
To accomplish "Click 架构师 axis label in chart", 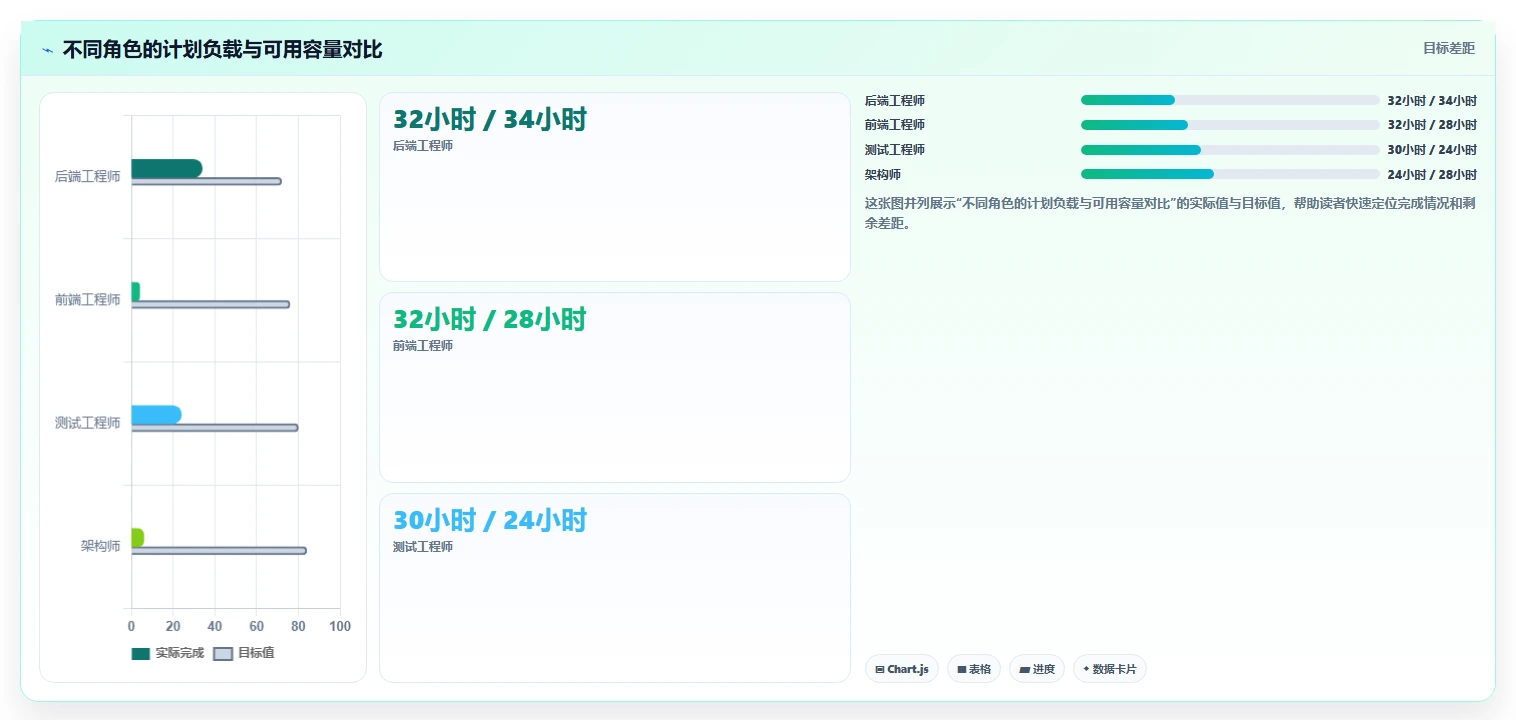I will (x=100, y=546).
